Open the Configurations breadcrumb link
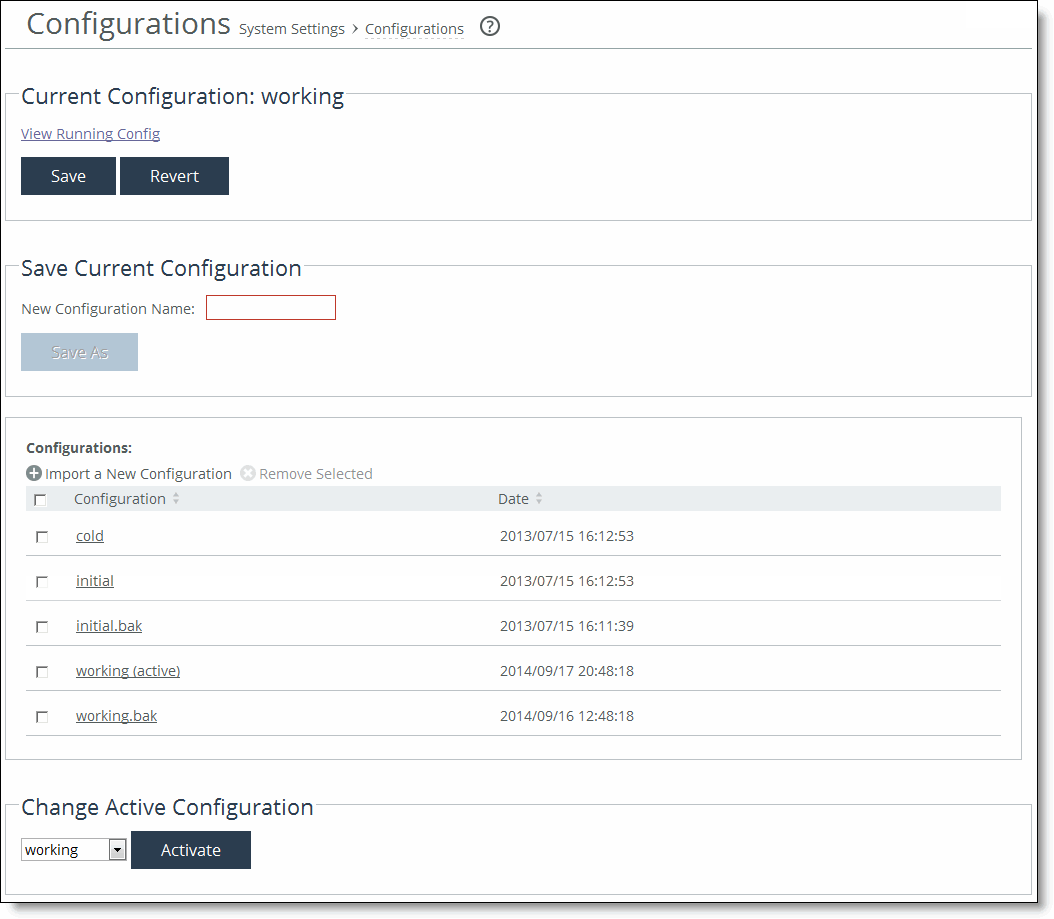Viewport: 1054px width, 919px height. [x=413, y=29]
